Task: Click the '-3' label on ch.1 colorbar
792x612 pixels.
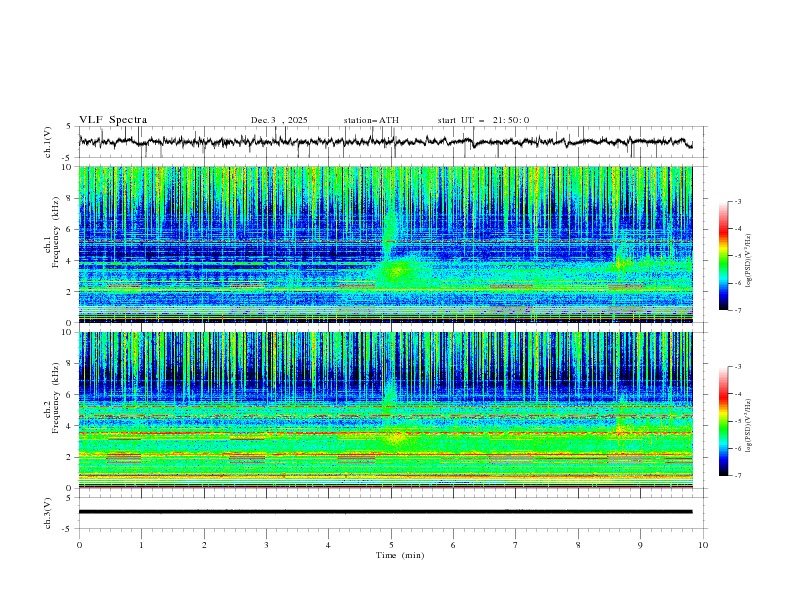Action: point(737,201)
